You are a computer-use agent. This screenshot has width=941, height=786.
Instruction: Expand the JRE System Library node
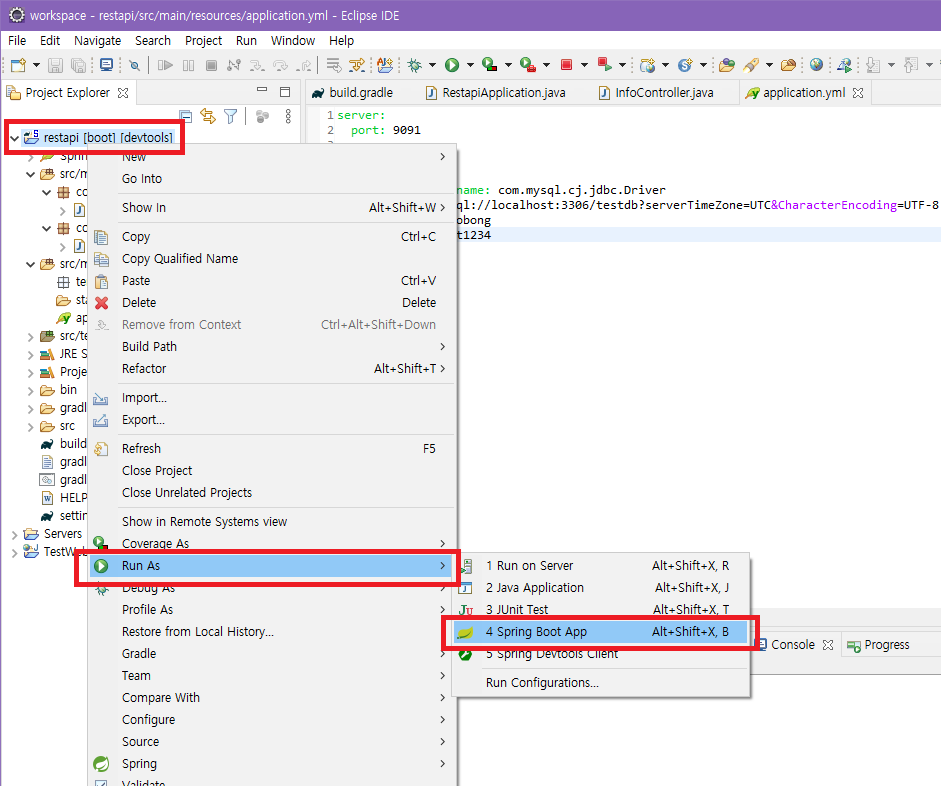(31, 355)
